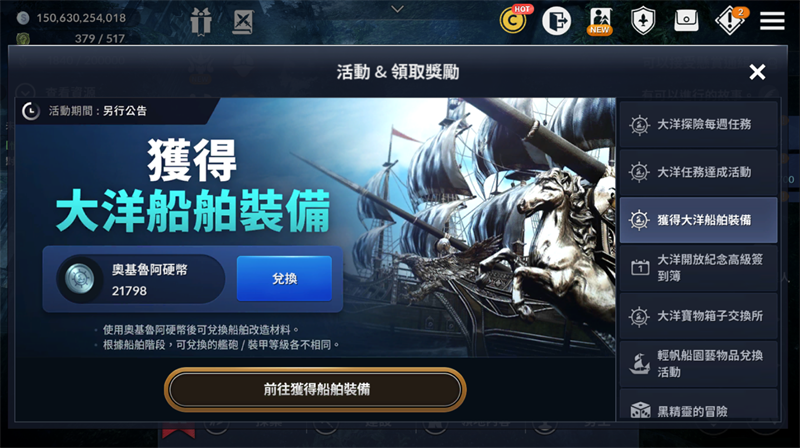This screenshot has width=800, height=448.
Task: Expand the top chevron drop-down arrow
Action: (397, 9)
